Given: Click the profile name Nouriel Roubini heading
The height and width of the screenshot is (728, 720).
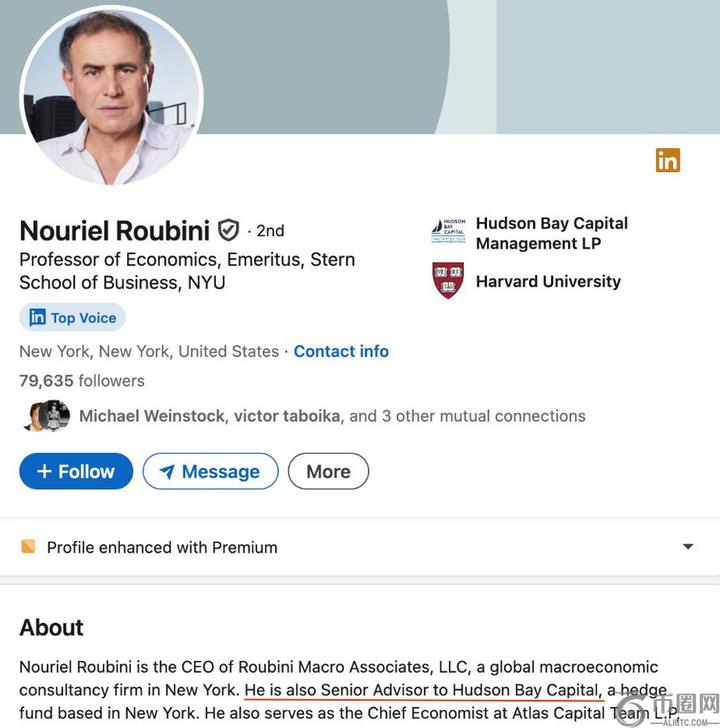Looking at the screenshot, I should [x=116, y=231].
